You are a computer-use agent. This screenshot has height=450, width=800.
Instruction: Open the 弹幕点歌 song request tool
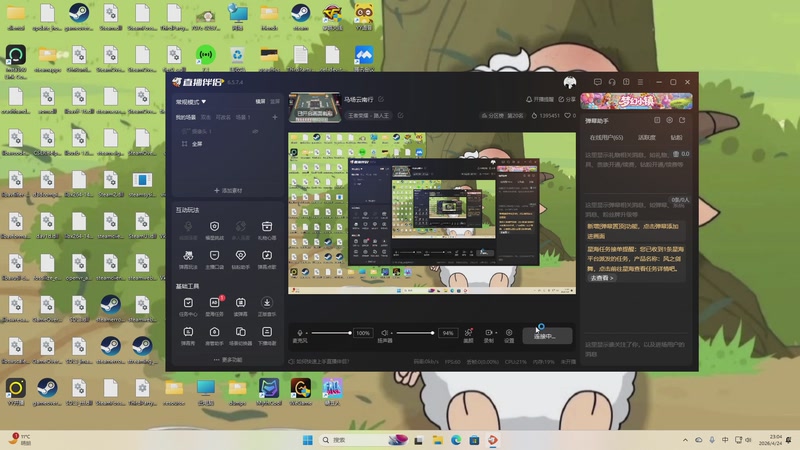click(x=267, y=259)
